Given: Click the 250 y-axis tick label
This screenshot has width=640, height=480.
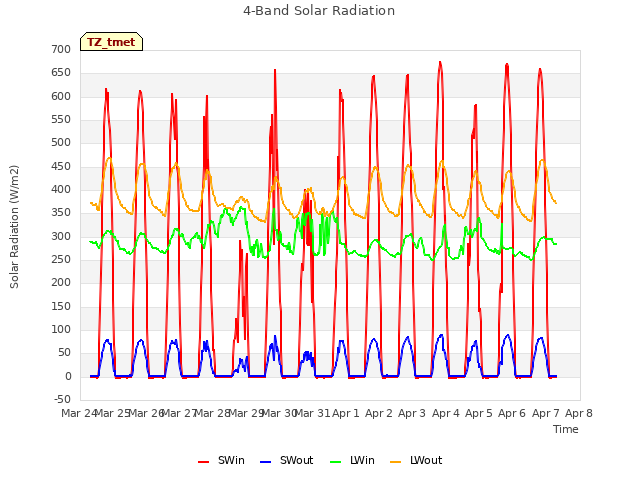Looking at the screenshot, I should 61,260.
